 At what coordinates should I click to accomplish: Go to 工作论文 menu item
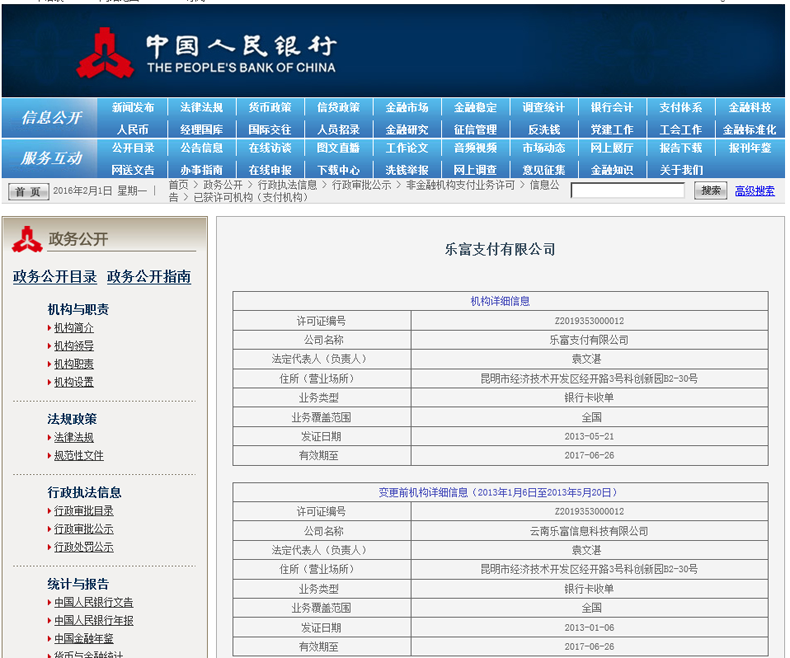[407, 148]
